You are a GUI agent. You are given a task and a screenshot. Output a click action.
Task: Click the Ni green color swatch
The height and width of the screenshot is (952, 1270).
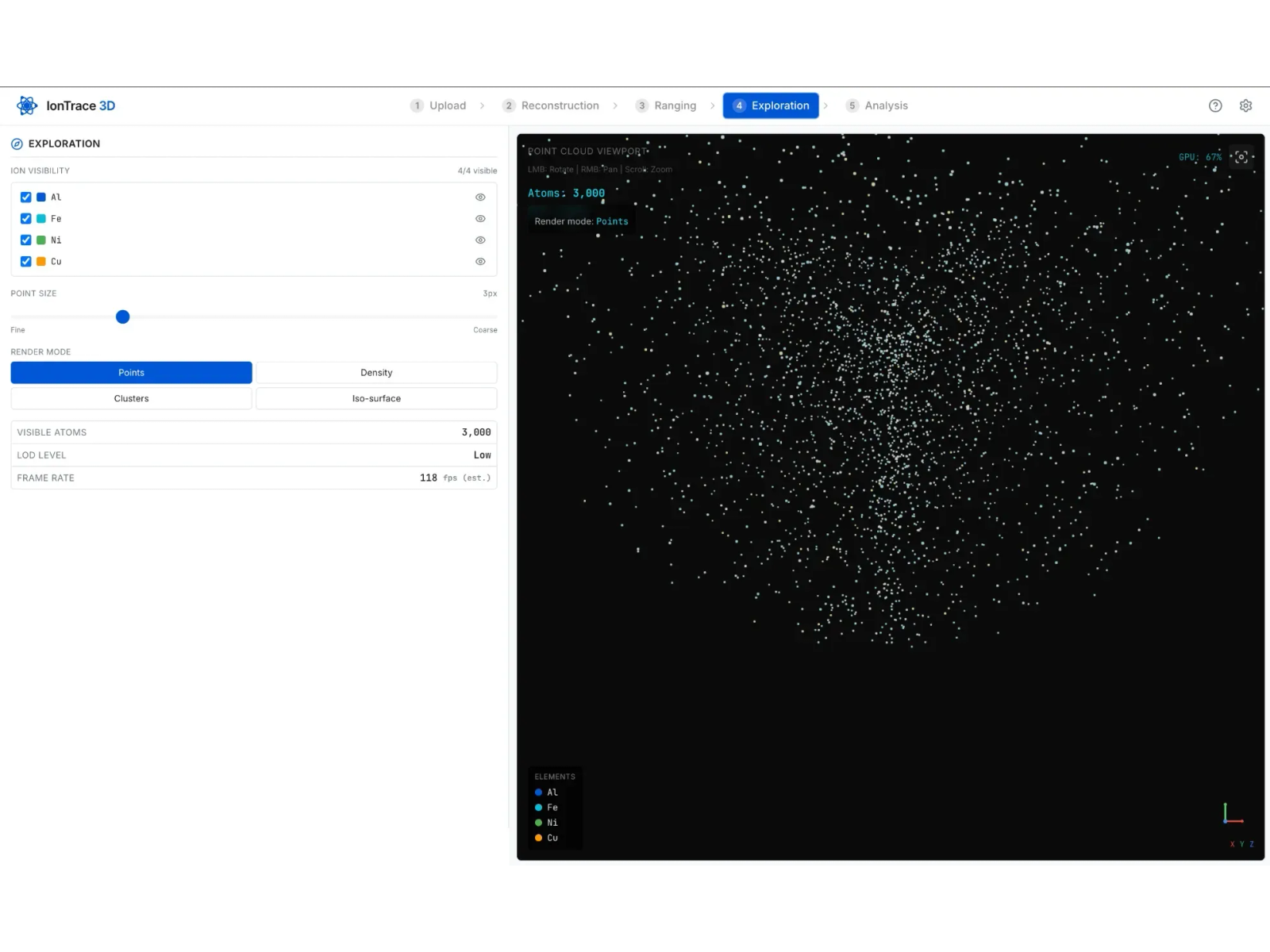(x=41, y=240)
